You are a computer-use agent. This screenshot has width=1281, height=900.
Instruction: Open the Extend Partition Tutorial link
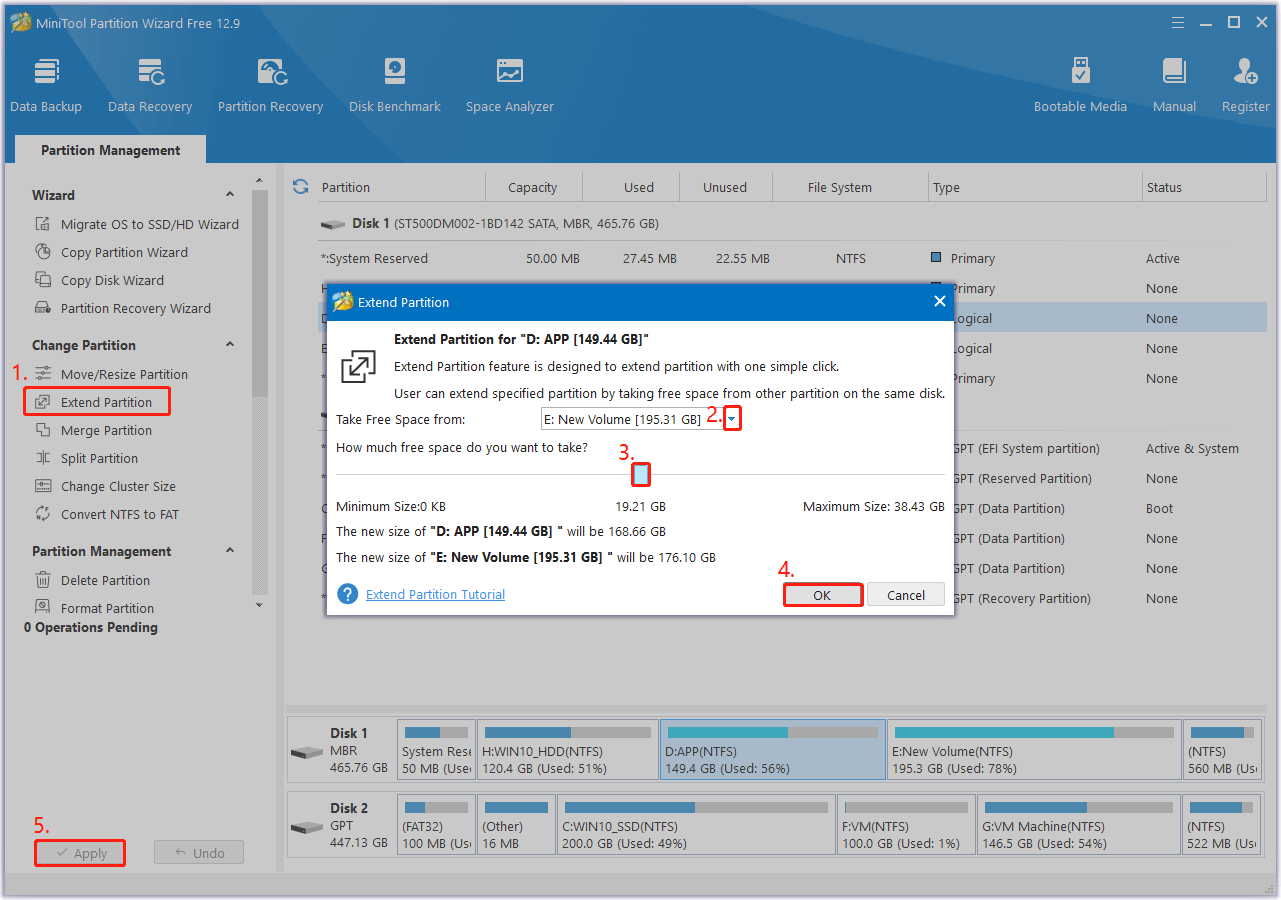coord(435,594)
